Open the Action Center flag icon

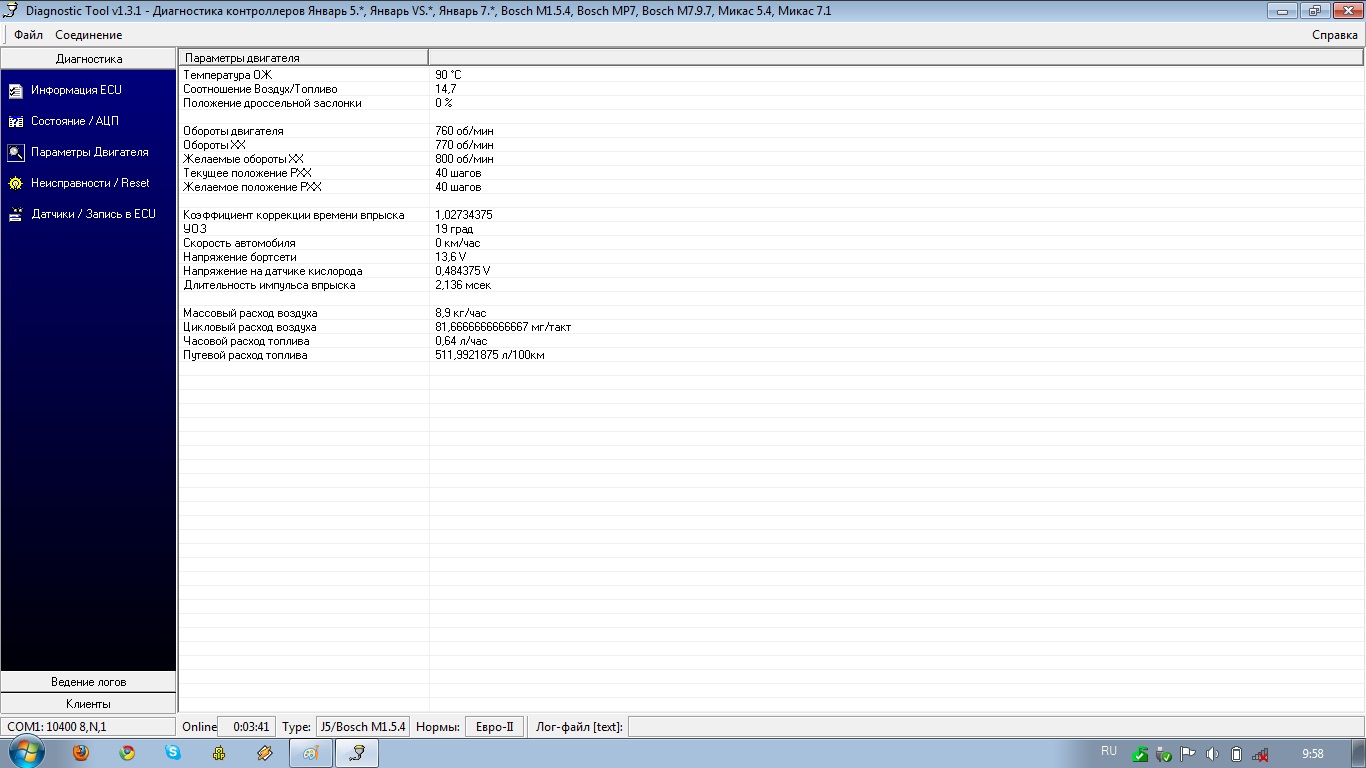click(1188, 754)
